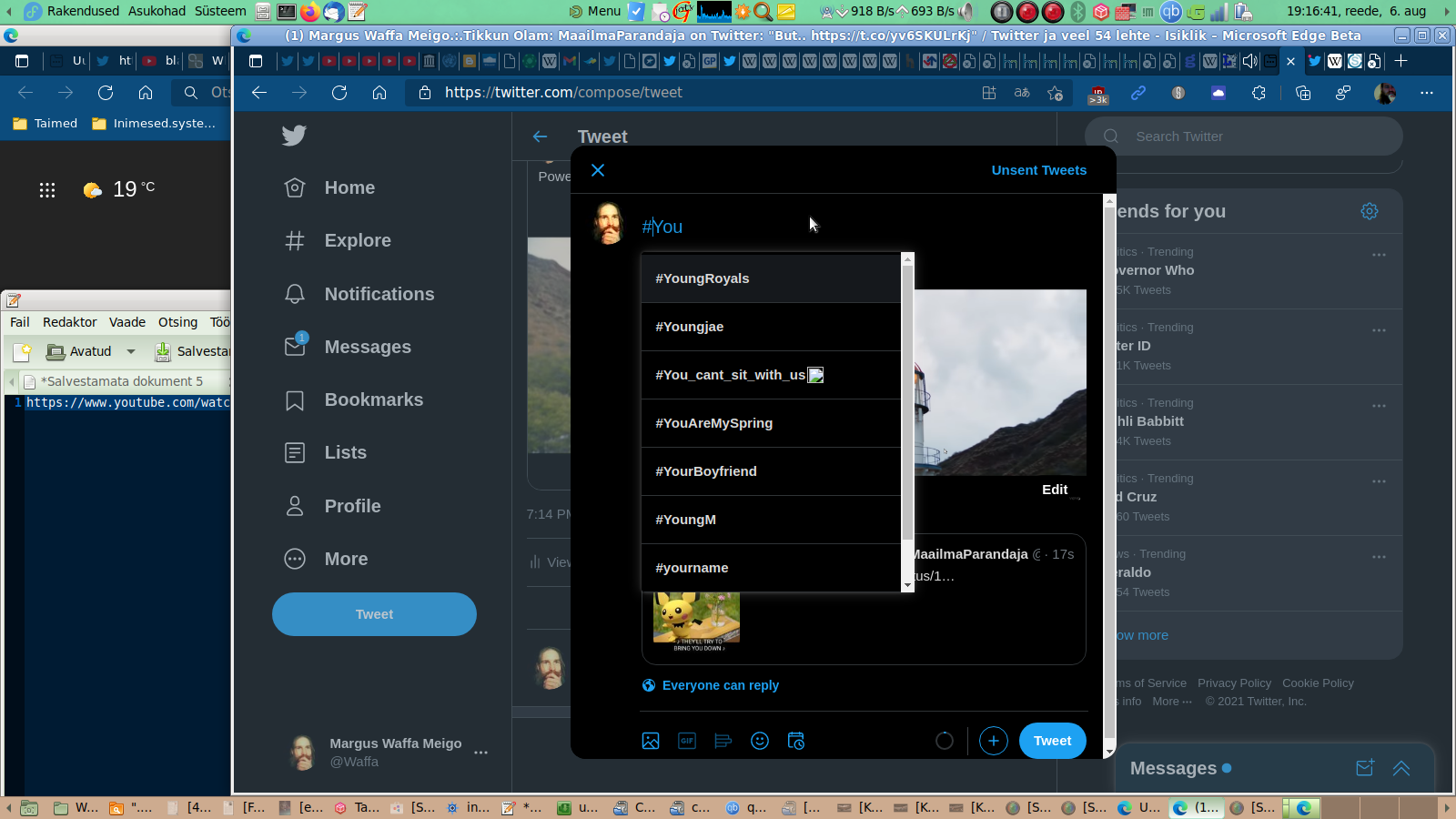Open the Privacy Policy link
Viewport: 1456px width, 819px height.
(1234, 683)
